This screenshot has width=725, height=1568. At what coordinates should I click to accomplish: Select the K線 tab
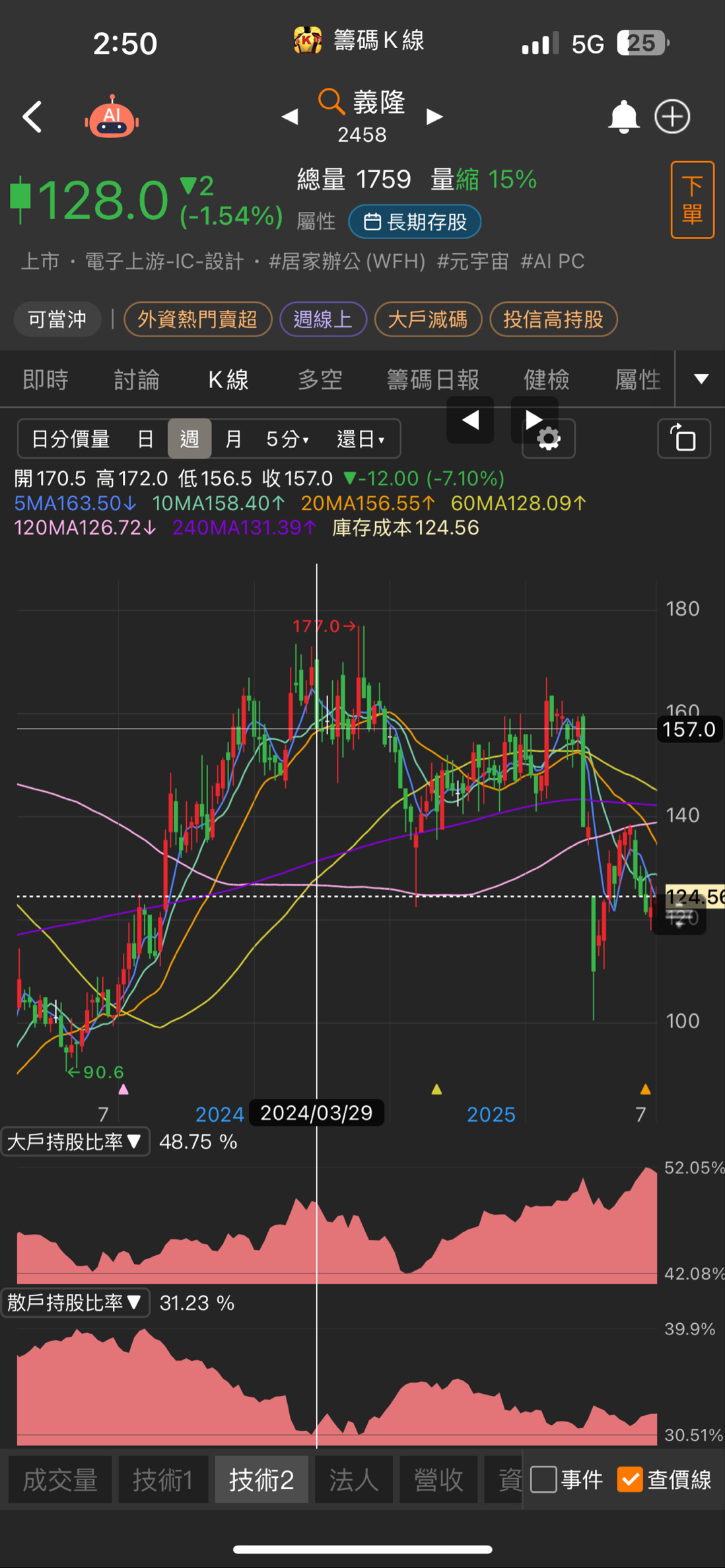(228, 379)
